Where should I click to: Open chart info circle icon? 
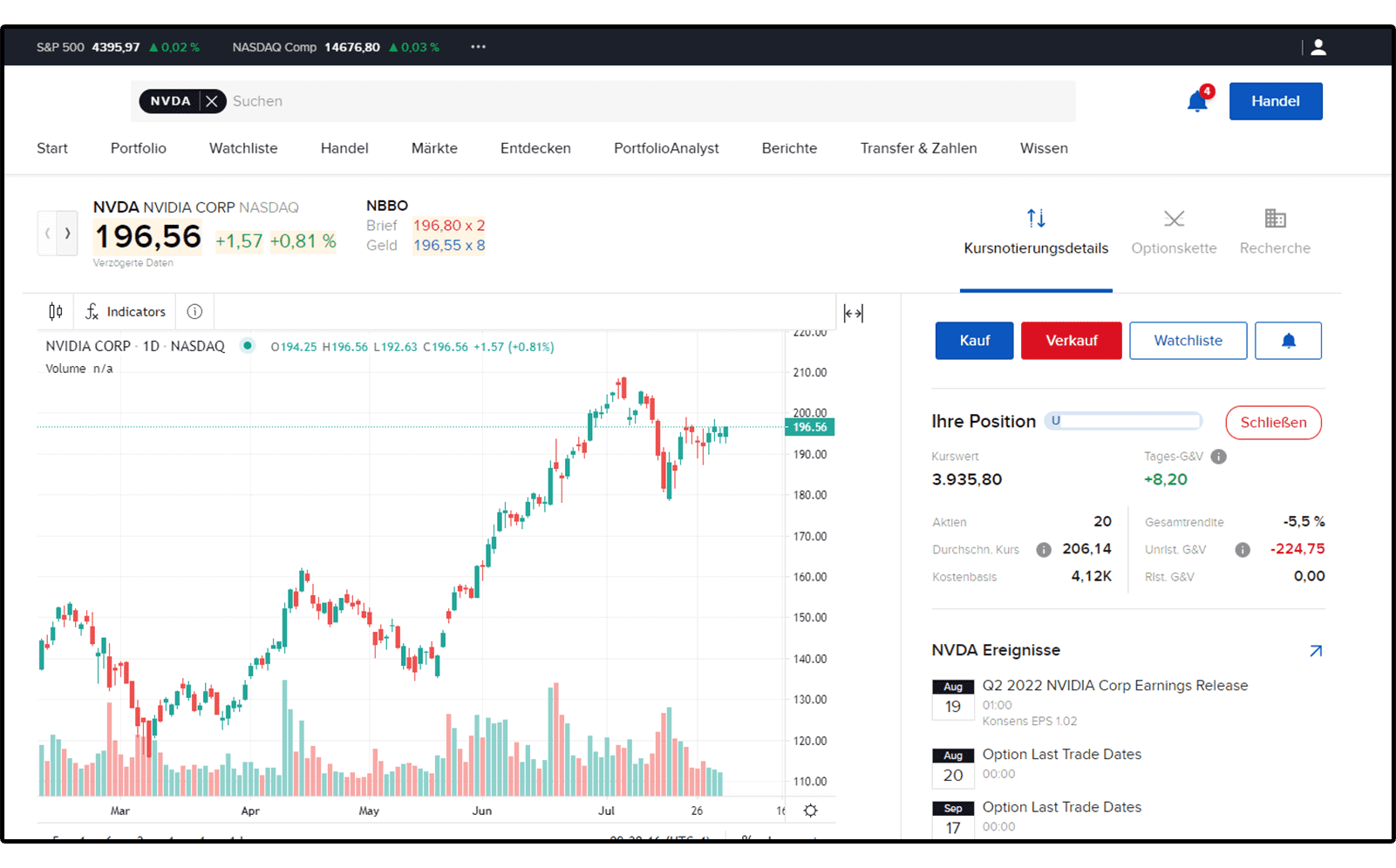point(194,311)
